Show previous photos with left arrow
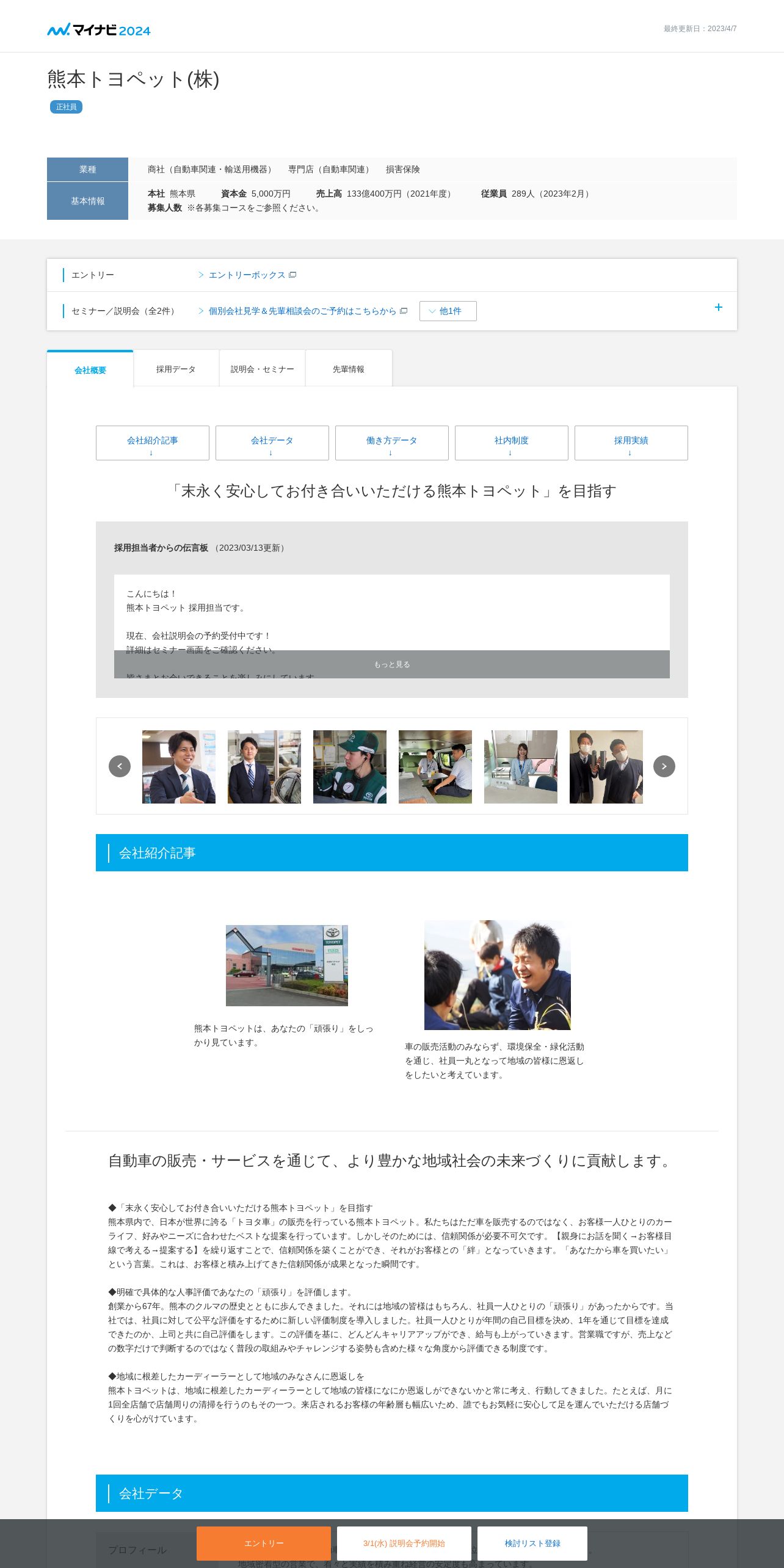 point(120,766)
